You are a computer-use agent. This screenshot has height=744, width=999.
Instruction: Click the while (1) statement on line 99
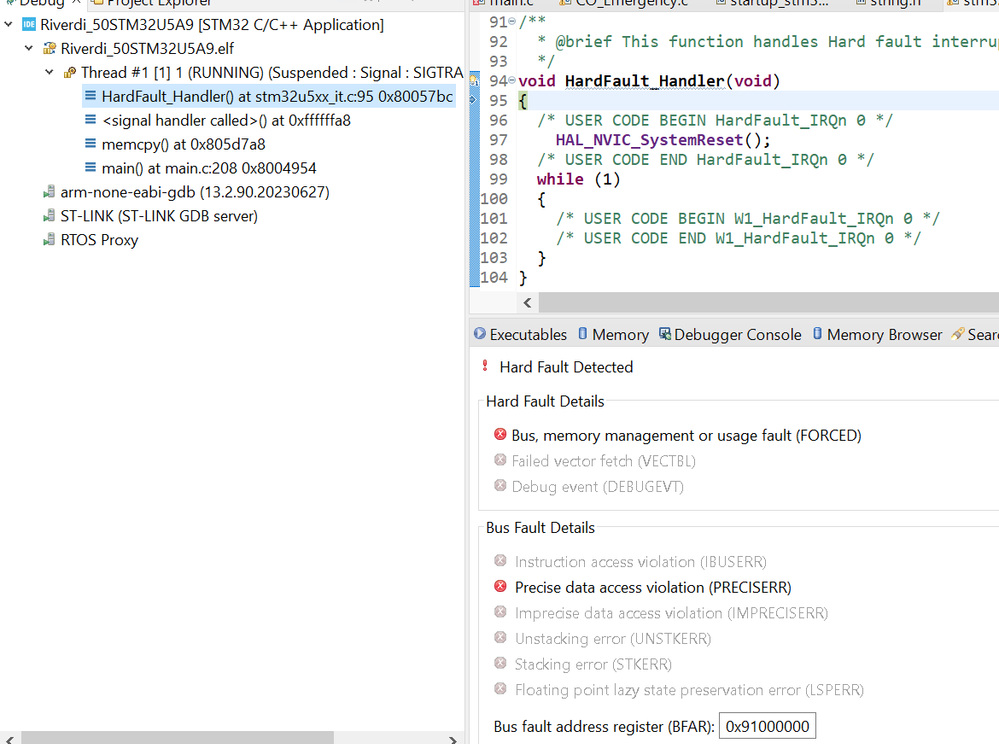pyautogui.click(x=579, y=180)
